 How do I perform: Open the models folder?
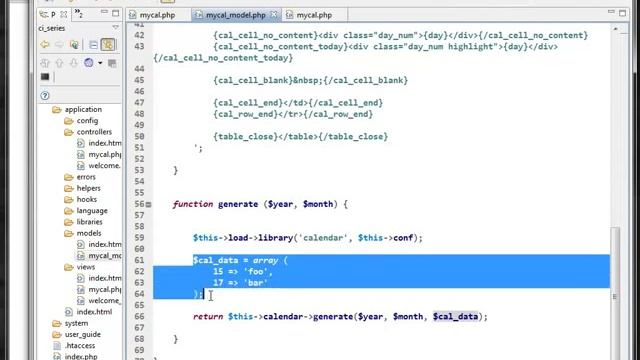tap(89, 233)
